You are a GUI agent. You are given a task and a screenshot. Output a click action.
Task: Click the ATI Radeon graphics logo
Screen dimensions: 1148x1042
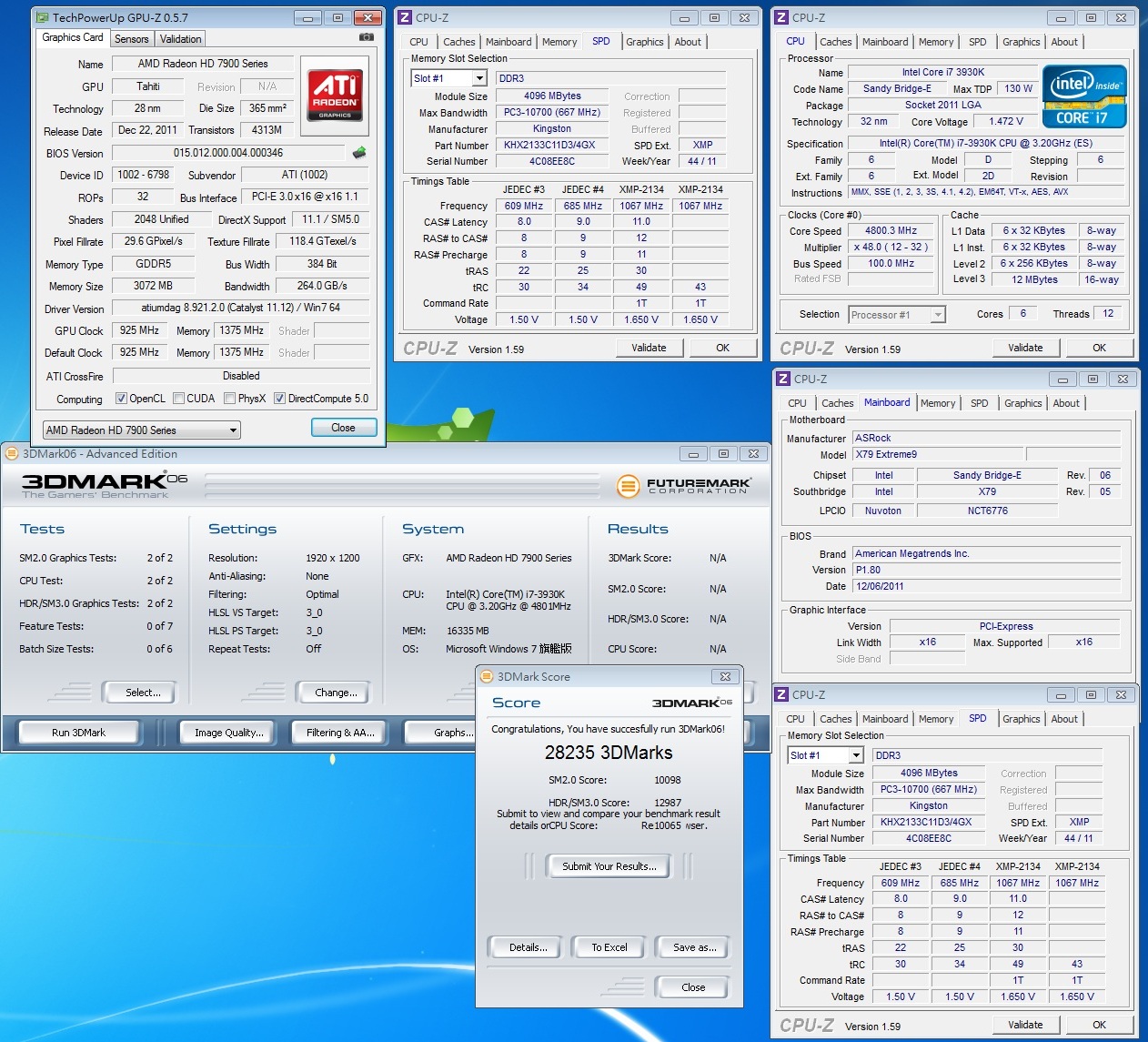335,96
